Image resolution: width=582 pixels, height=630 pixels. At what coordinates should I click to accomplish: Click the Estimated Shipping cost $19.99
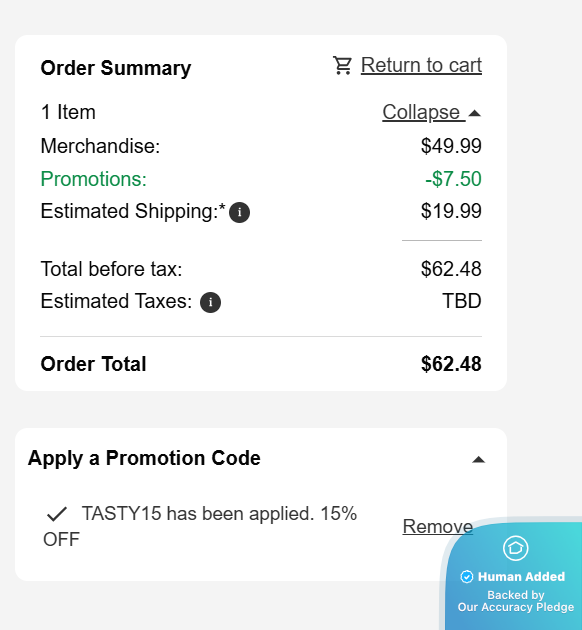click(451, 211)
